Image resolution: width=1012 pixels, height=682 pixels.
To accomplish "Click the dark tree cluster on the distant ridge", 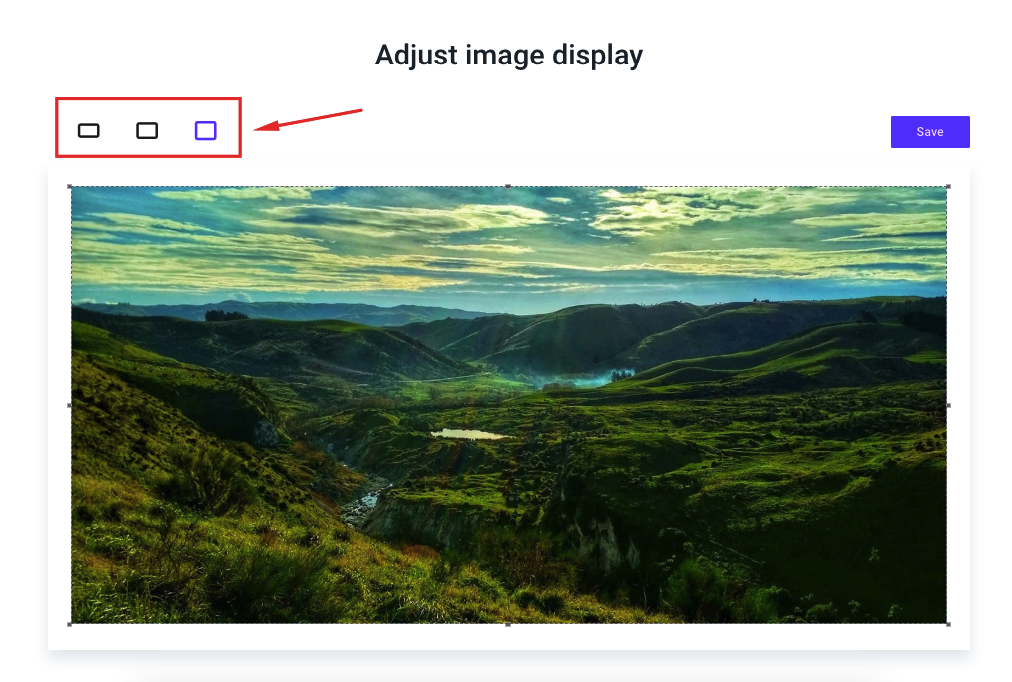I will (226, 316).
